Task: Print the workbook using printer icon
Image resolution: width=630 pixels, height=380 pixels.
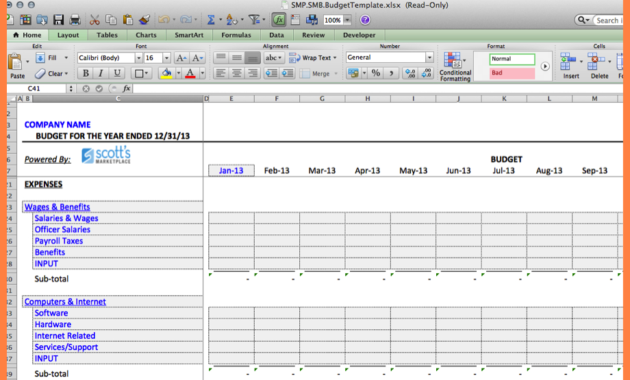Action: [x=75, y=20]
